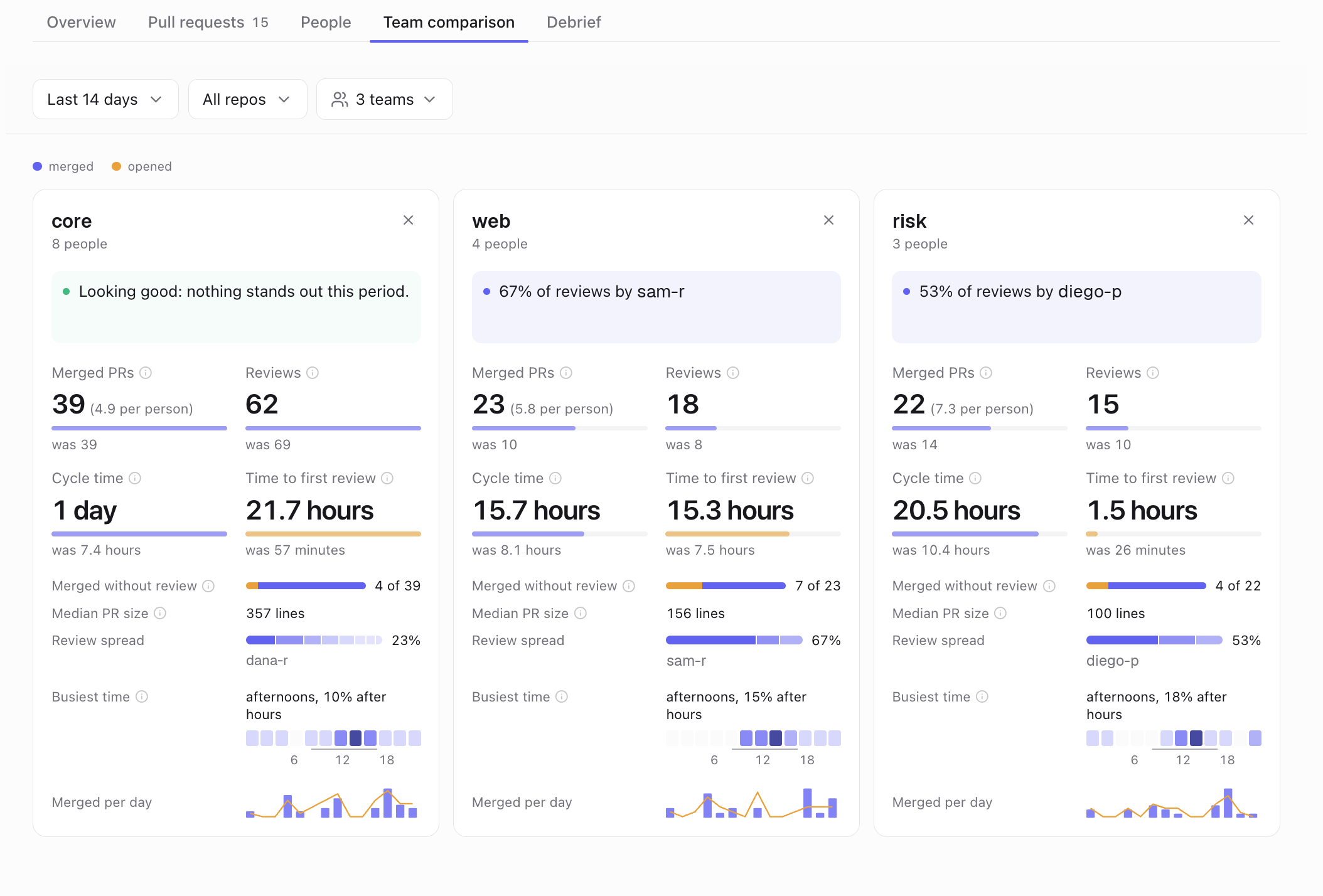
Task: Click the risk busiest time hour heatmap
Action: (x=1174, y=738)
